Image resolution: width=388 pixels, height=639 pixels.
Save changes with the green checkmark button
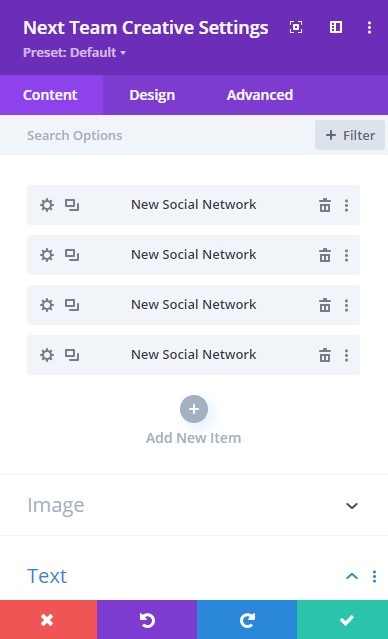[342, 620]
